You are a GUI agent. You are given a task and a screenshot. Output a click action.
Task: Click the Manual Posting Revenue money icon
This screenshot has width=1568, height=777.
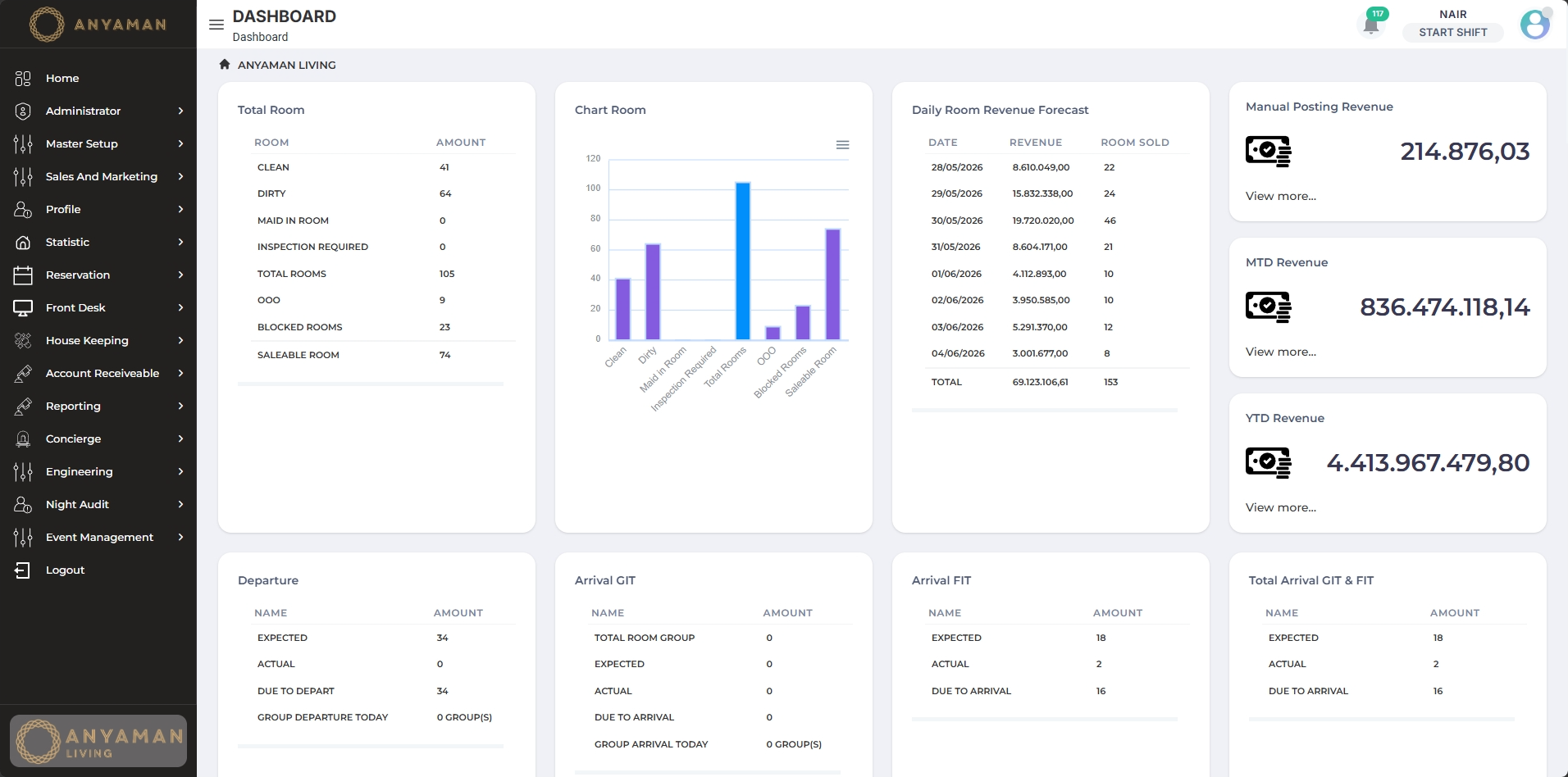click(x=1268, y=151)
